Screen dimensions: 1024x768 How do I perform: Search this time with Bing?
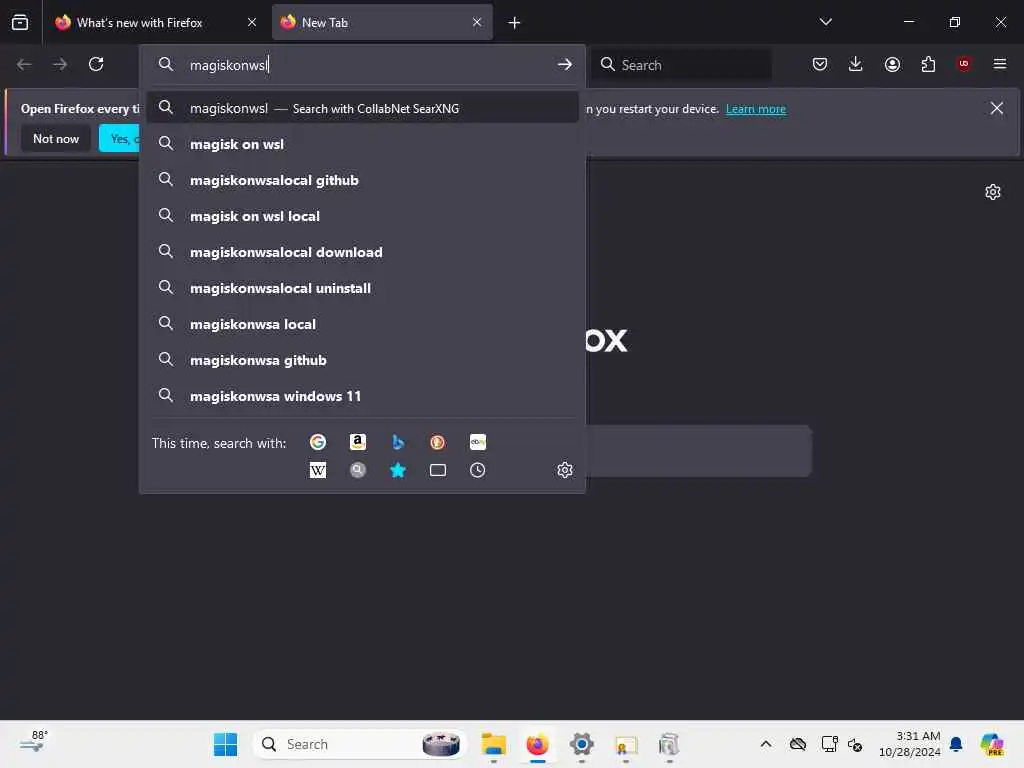[398, 442]
